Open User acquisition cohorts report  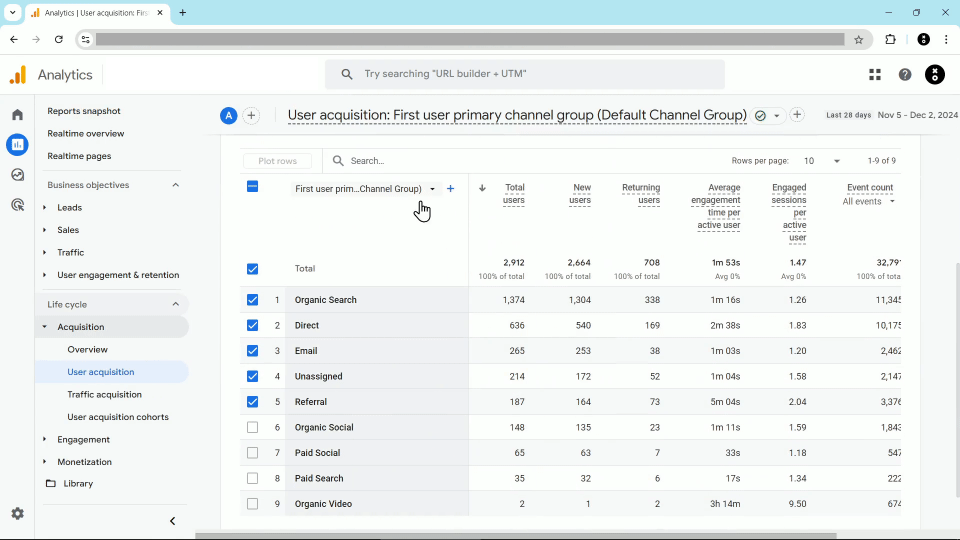click(118, 417)
